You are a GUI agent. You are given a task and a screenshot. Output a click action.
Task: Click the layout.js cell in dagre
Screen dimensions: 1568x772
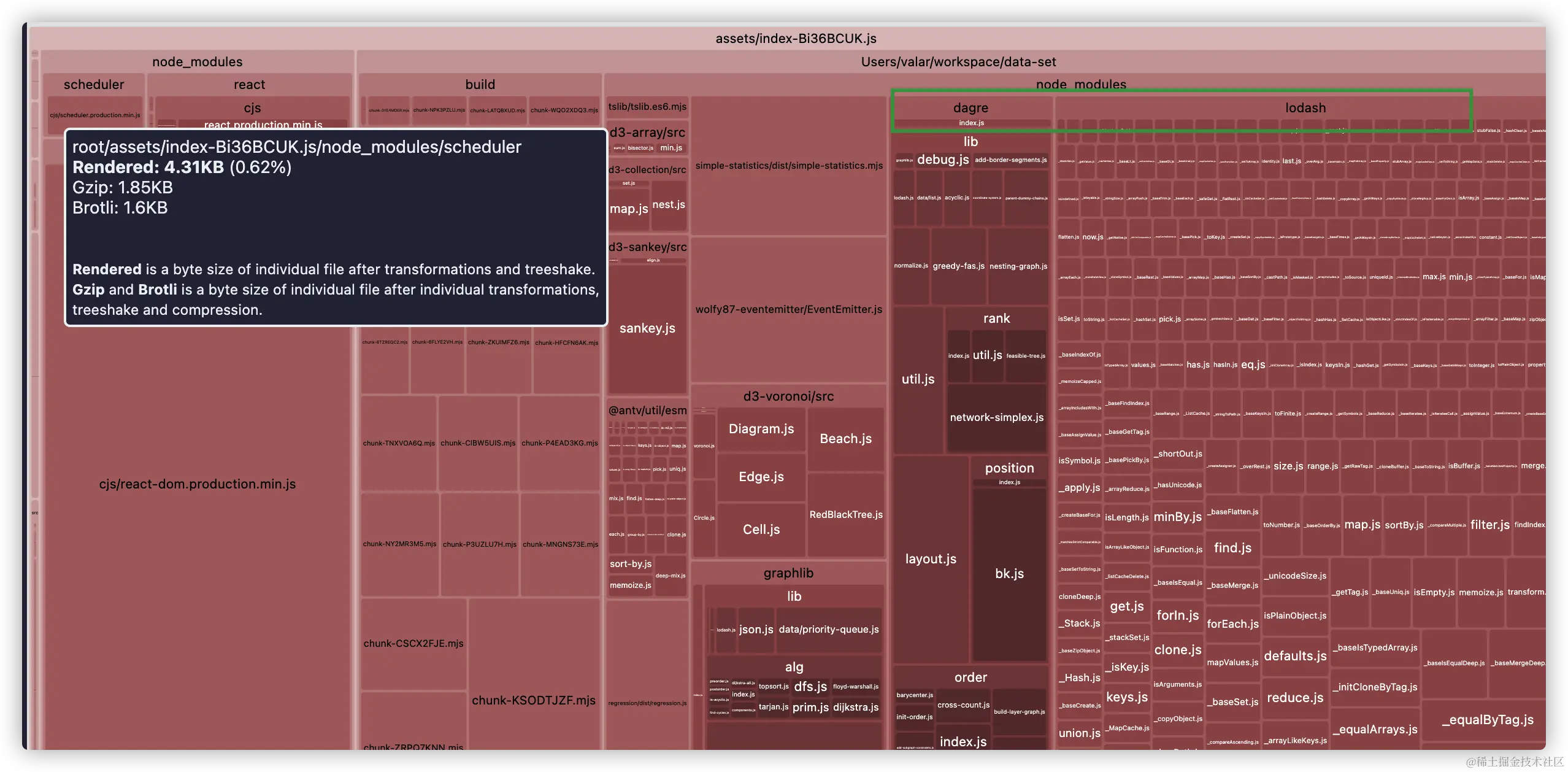[930, 559]
